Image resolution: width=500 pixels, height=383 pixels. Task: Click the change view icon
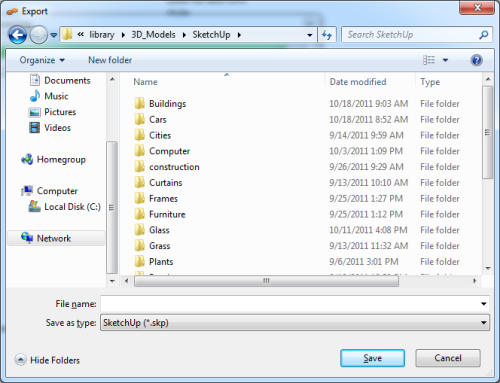(x=429, y=60)
